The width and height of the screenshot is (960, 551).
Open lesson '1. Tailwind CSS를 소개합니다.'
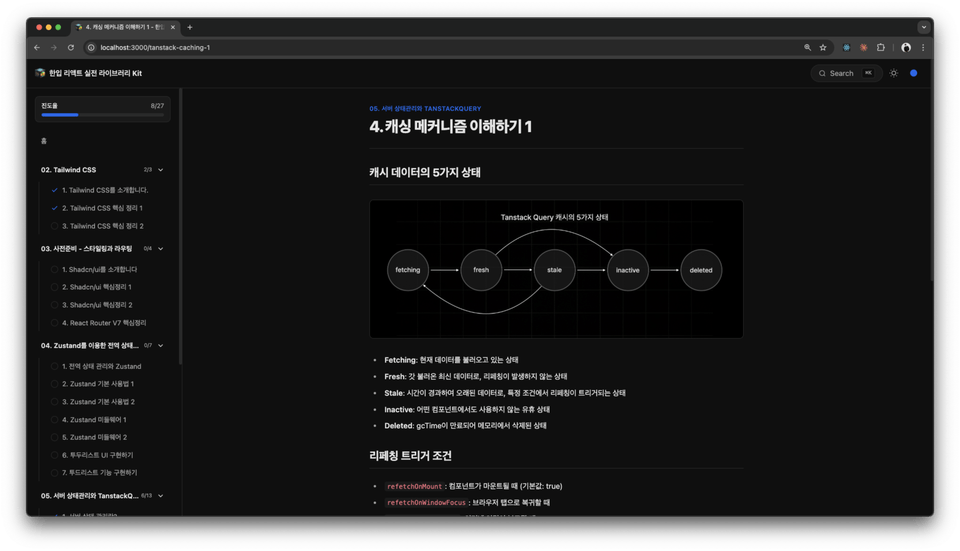coord(105,190)
